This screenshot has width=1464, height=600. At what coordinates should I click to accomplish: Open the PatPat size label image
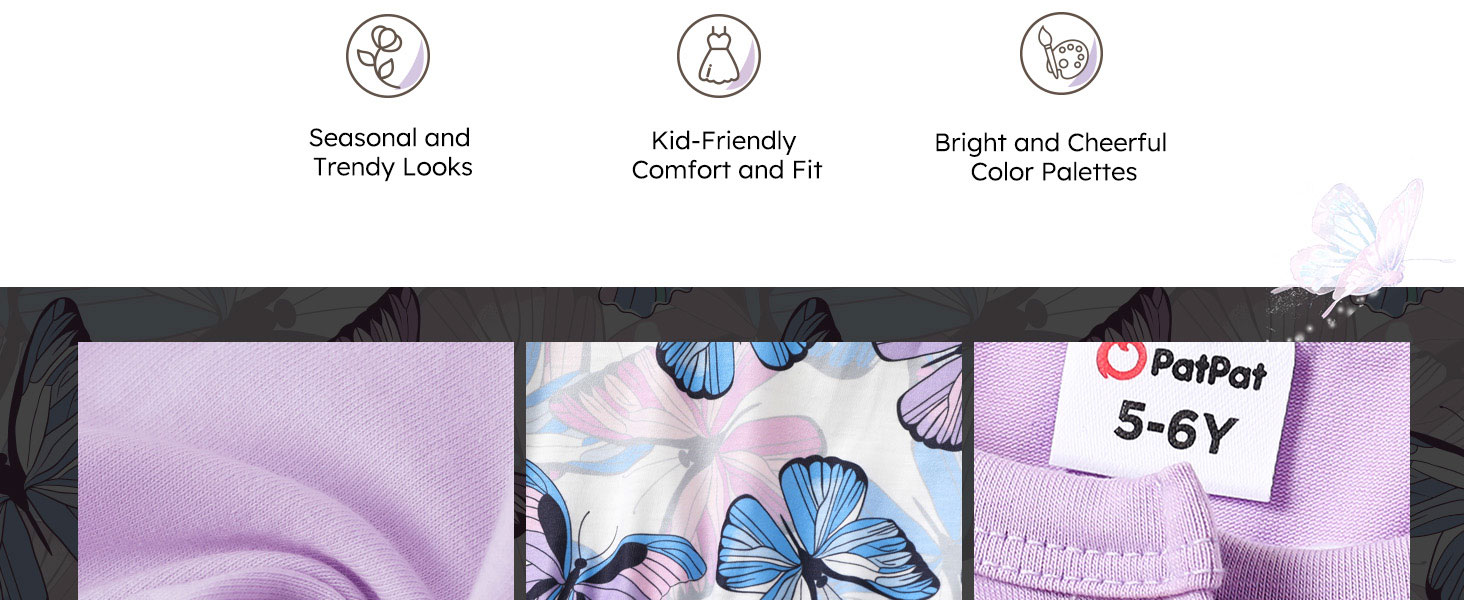coord(1192,471)
